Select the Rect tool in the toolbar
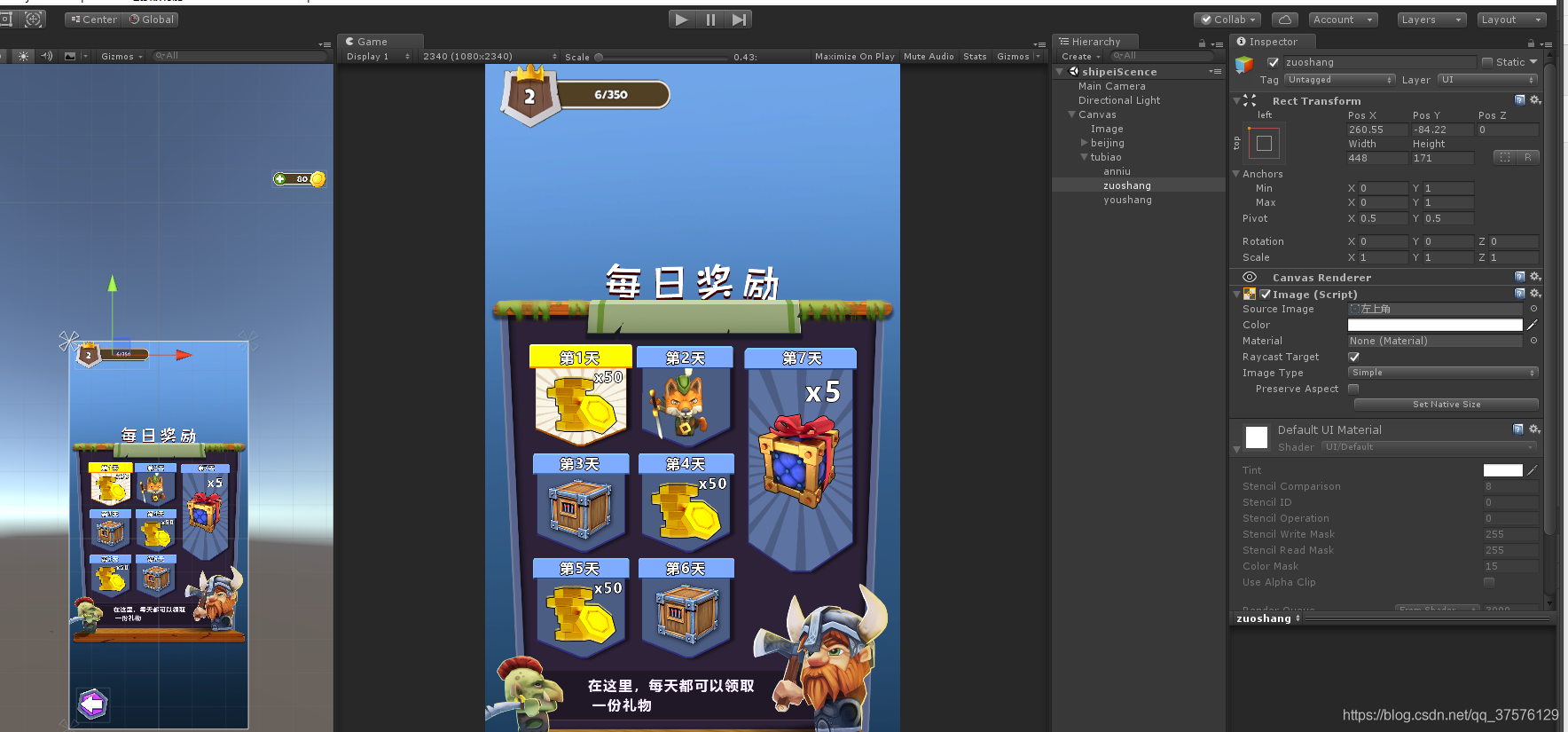1568x732 pixels. (x=6, y=19)
